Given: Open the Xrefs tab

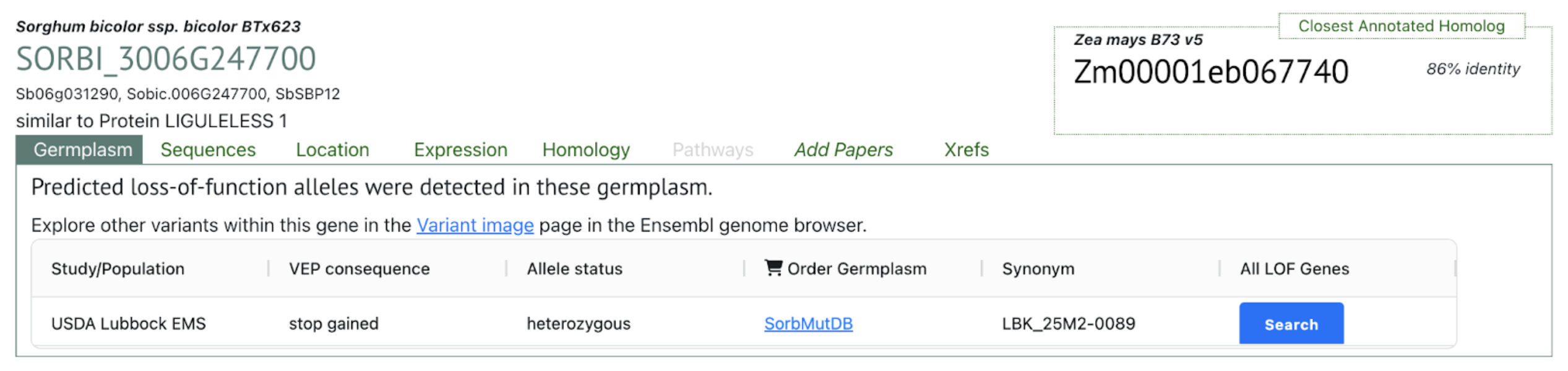Looking at the screenshot, I should (966, 150).
